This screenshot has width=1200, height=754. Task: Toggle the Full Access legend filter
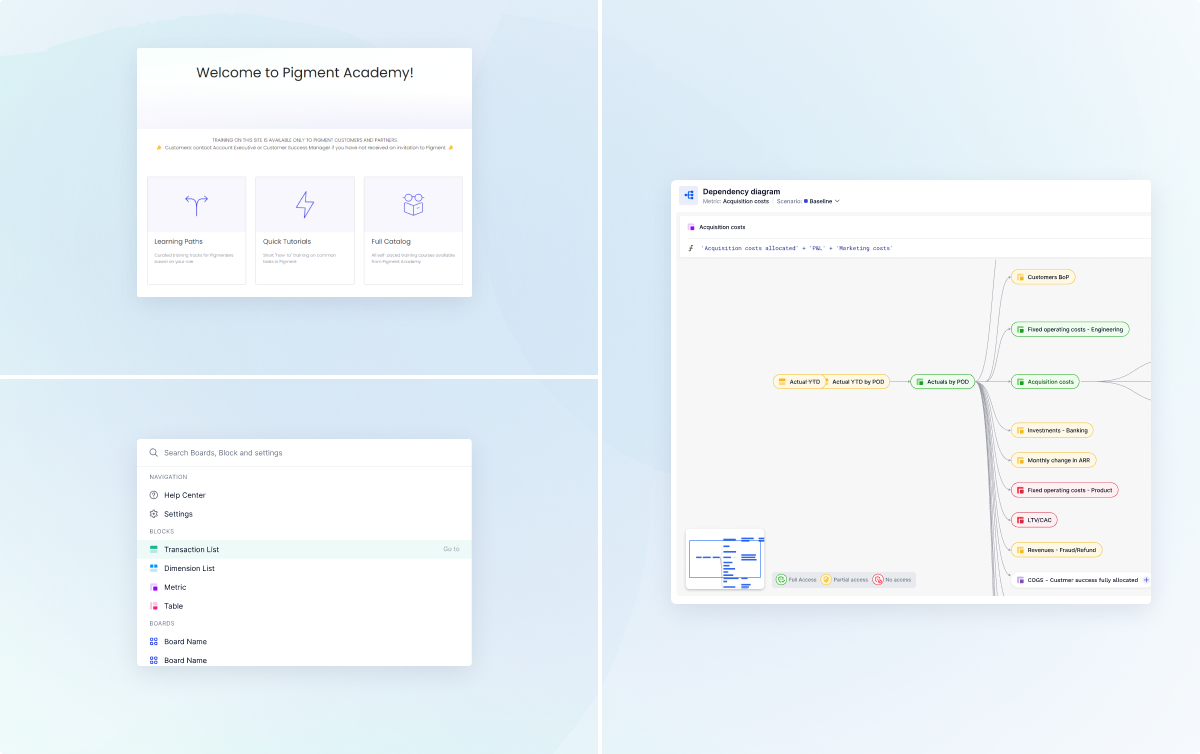(796, 580)
